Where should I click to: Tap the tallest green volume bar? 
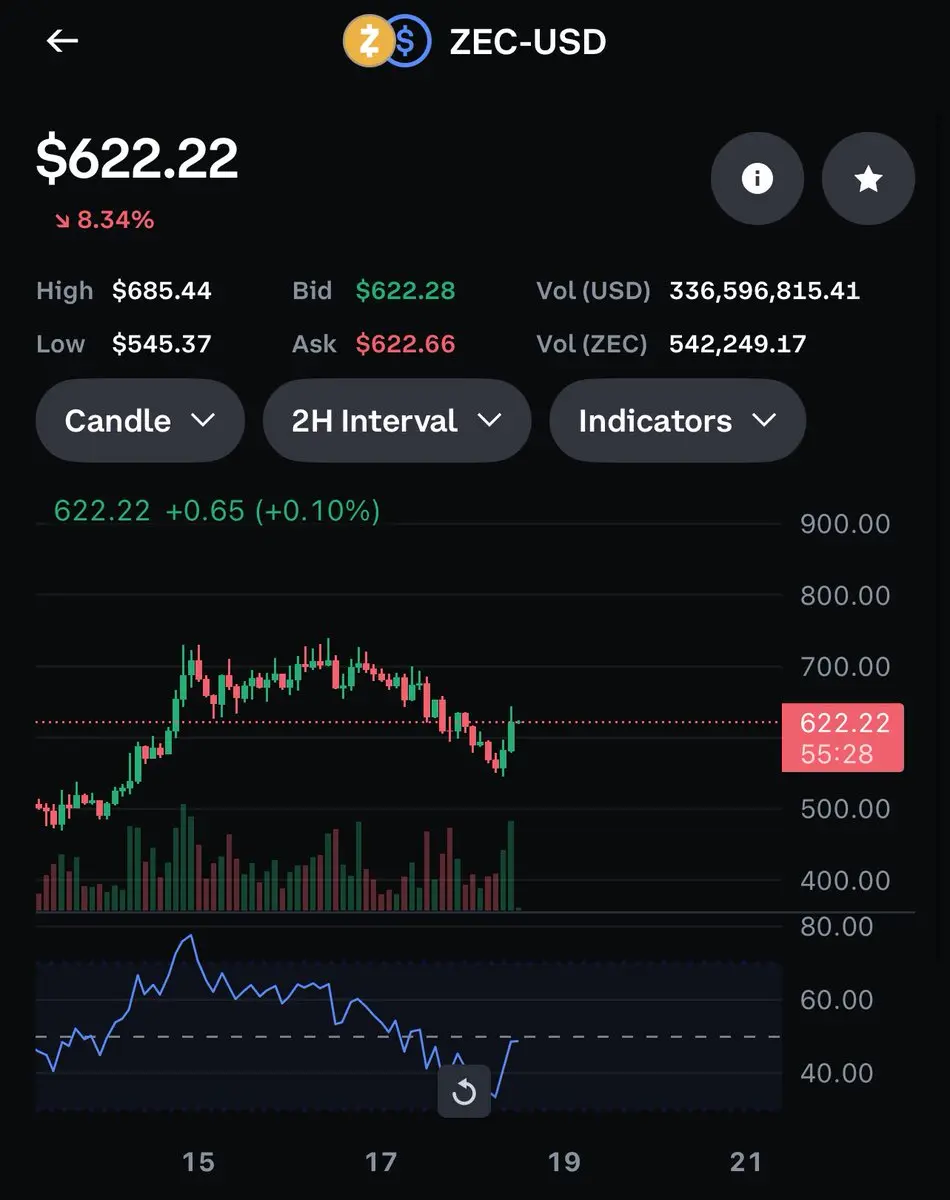point(183,857)
